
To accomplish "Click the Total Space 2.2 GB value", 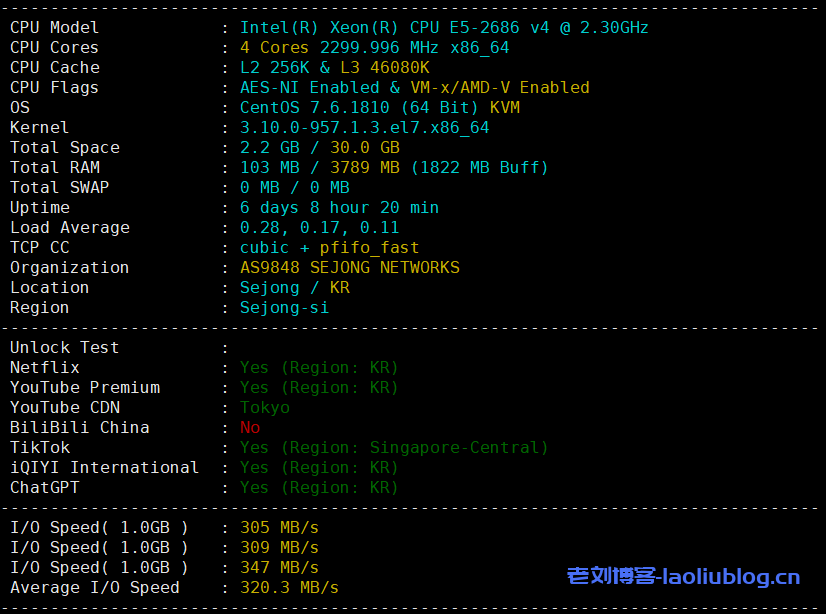I will 264,148.
